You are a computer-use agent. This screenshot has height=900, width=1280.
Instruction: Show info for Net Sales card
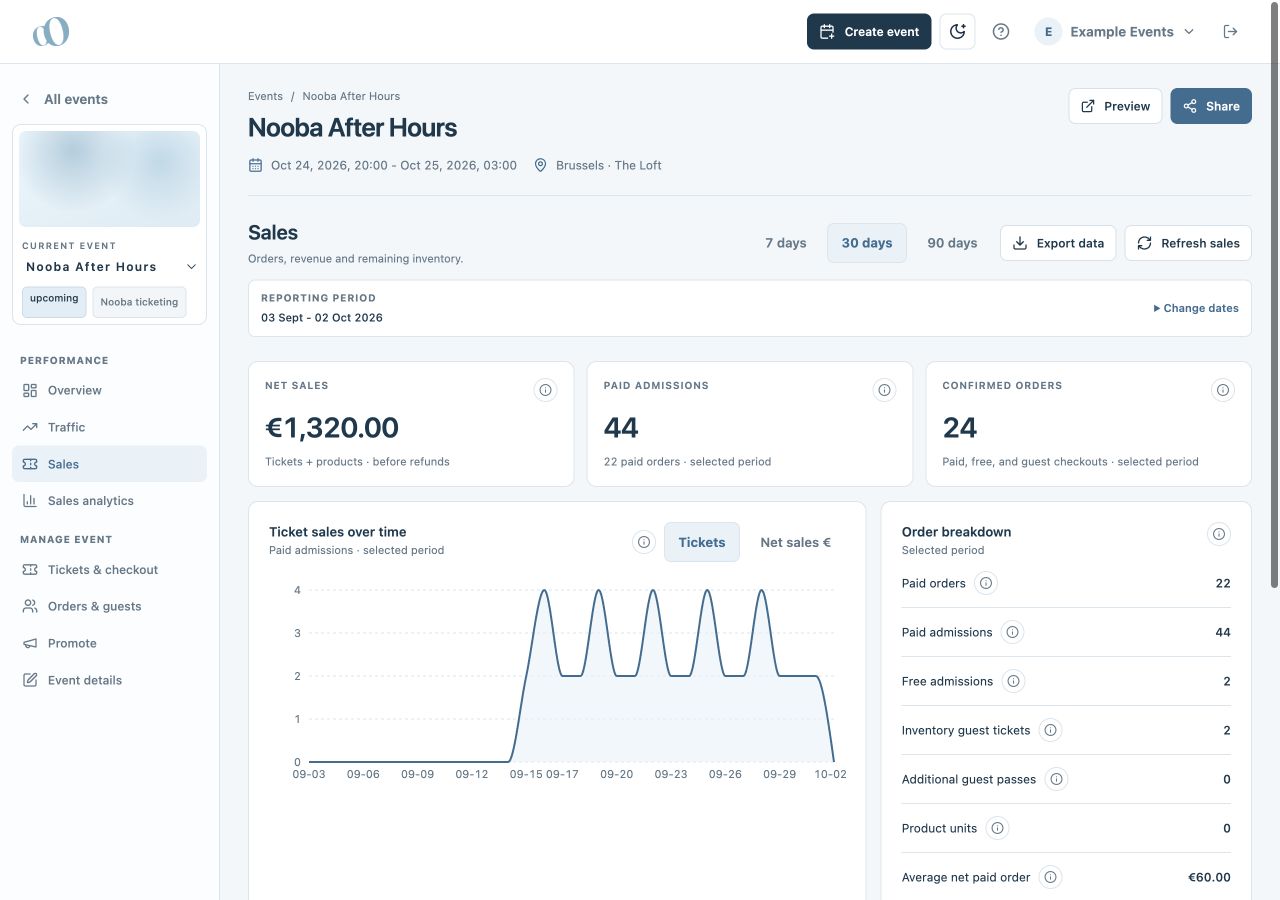tap(545, 390)
